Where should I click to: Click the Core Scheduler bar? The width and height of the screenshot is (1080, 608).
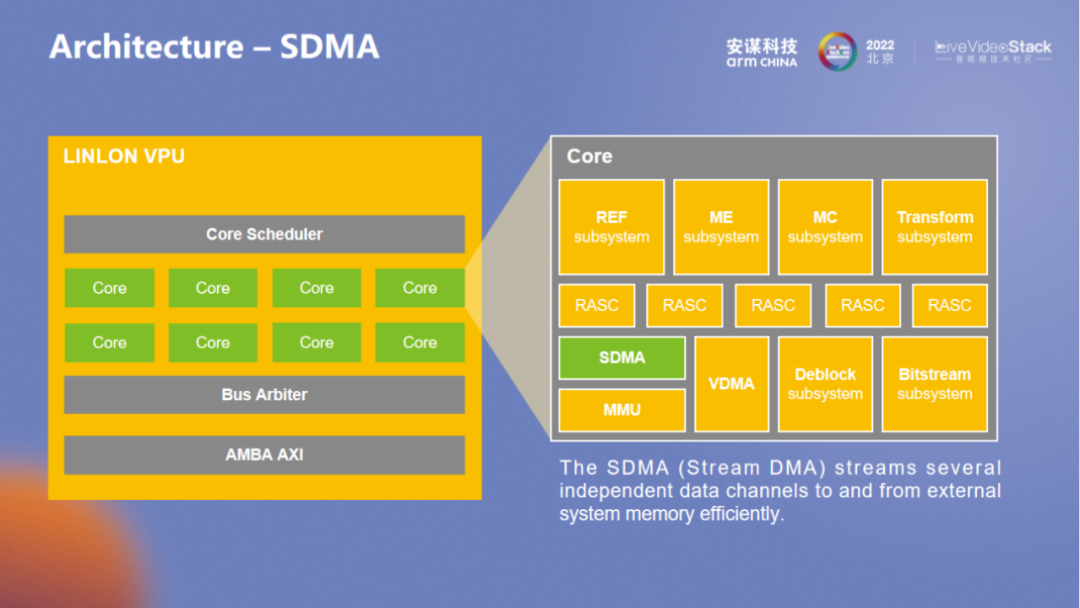click(x=264, y=234)
